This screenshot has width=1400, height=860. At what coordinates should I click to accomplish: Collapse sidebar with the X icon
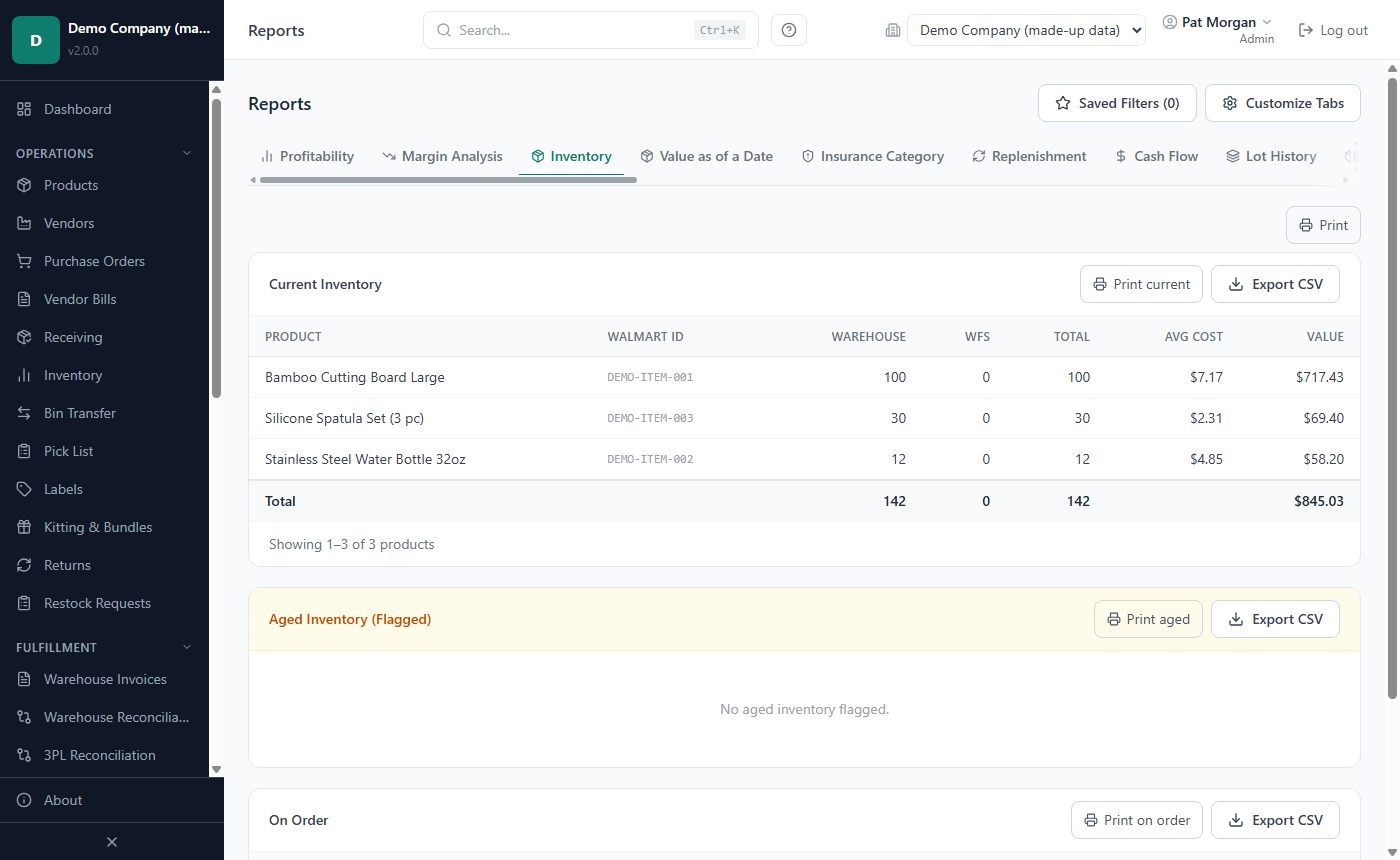click(x=112, y=842)
